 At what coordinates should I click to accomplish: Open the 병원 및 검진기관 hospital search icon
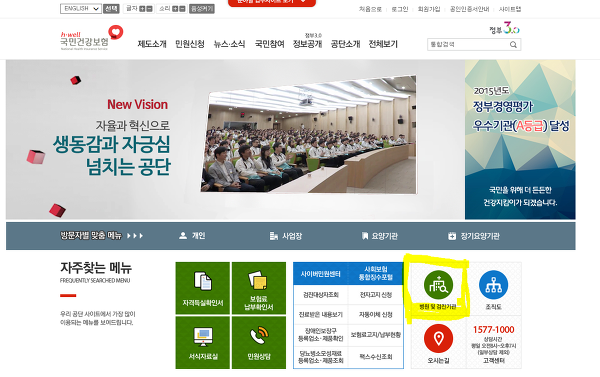(x=438, y=285)
